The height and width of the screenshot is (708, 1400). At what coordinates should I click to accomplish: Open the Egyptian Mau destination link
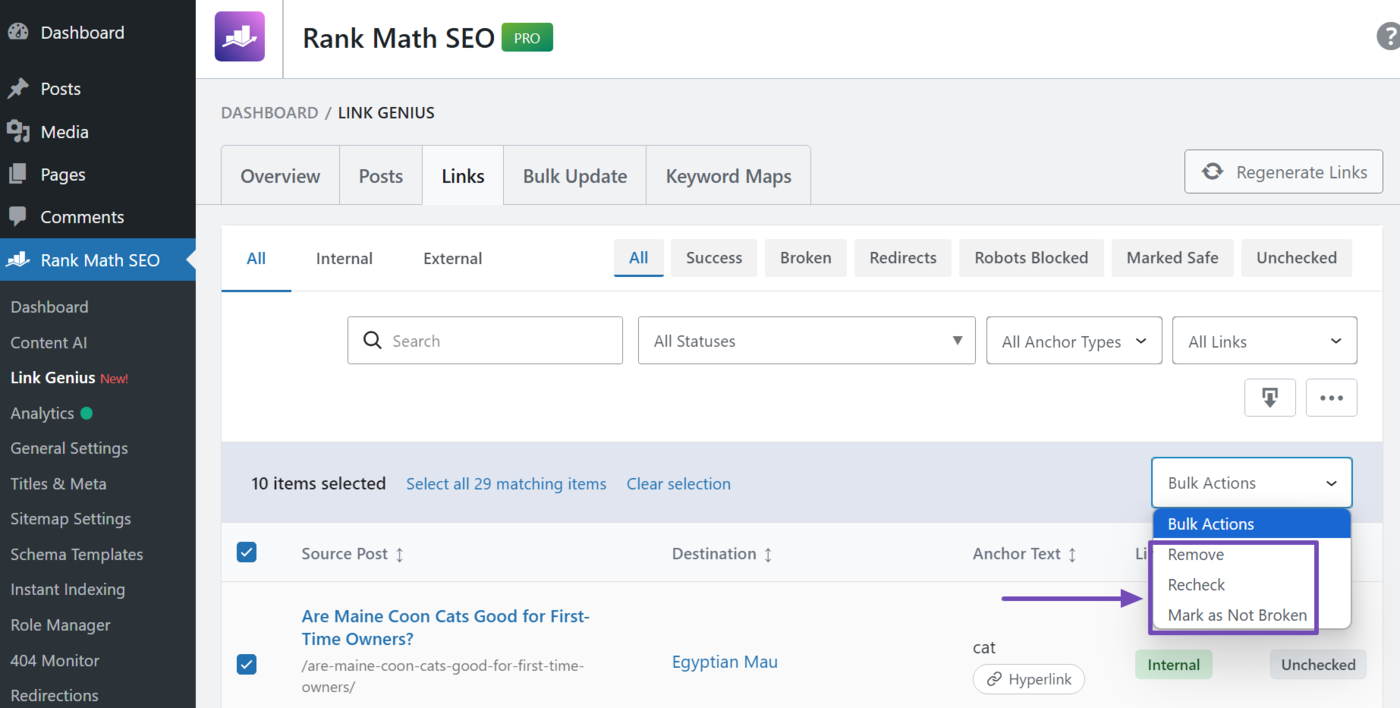[x=724, y=661]
